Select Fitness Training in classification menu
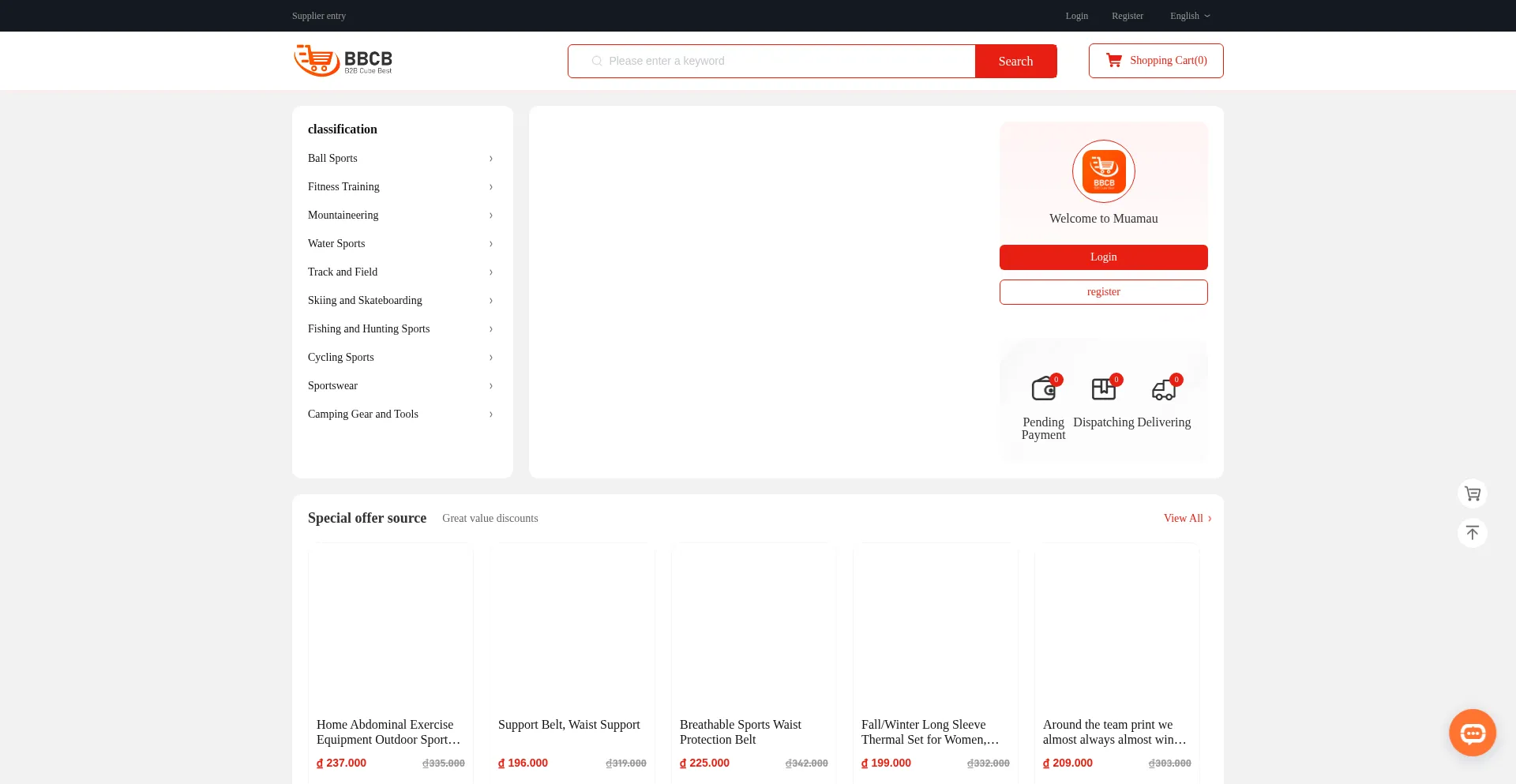 click(x=343, y=186)
